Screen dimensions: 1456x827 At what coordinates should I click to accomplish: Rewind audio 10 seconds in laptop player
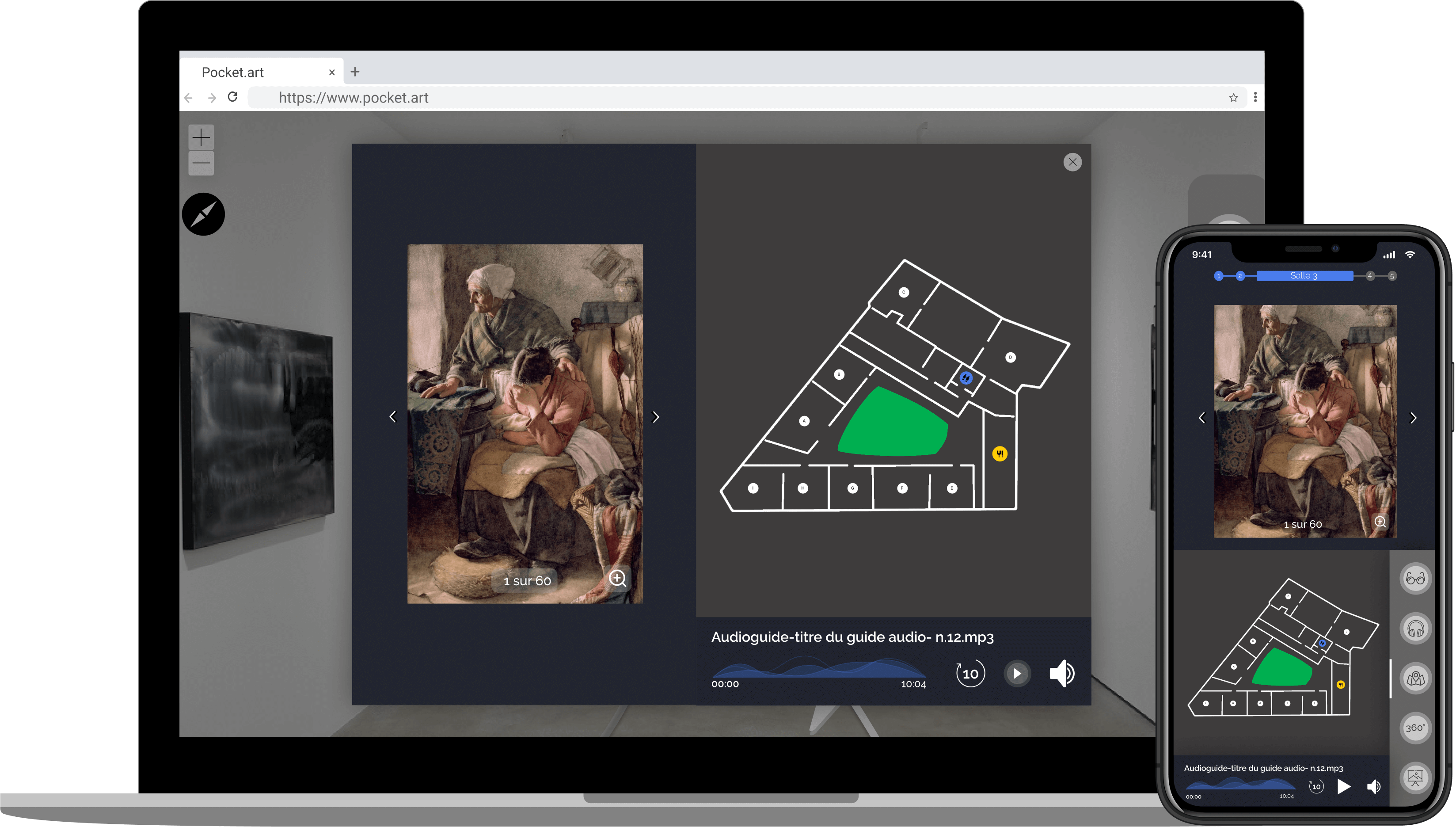pos(970,674)
